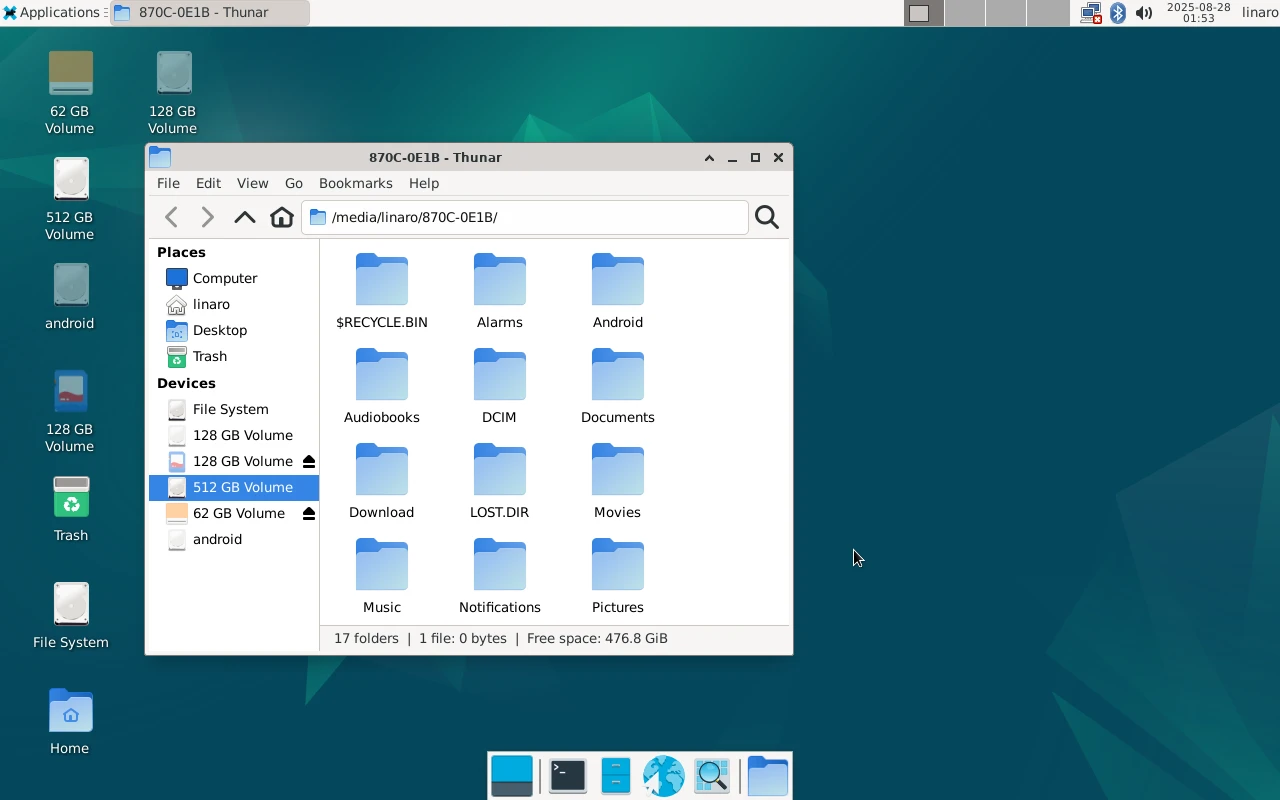Select the LOST.DIR folder
1280x800 pixels.
point(500,482)
